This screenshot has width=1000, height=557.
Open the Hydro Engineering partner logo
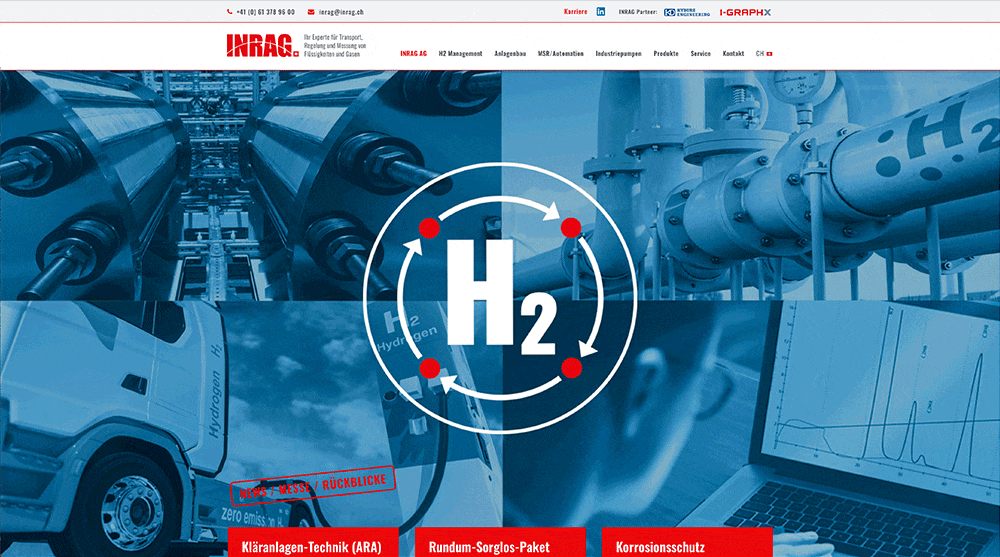(686, 12)
